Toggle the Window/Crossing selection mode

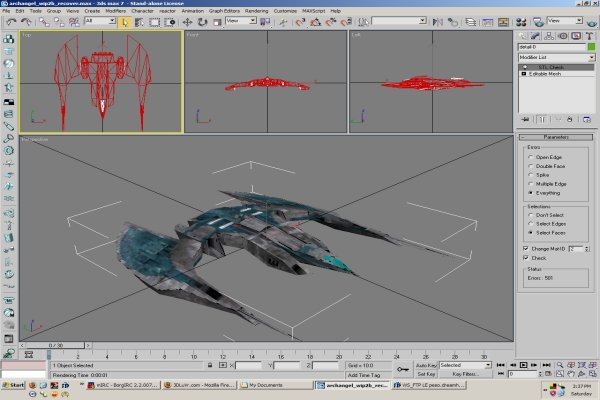pos(170,22)
